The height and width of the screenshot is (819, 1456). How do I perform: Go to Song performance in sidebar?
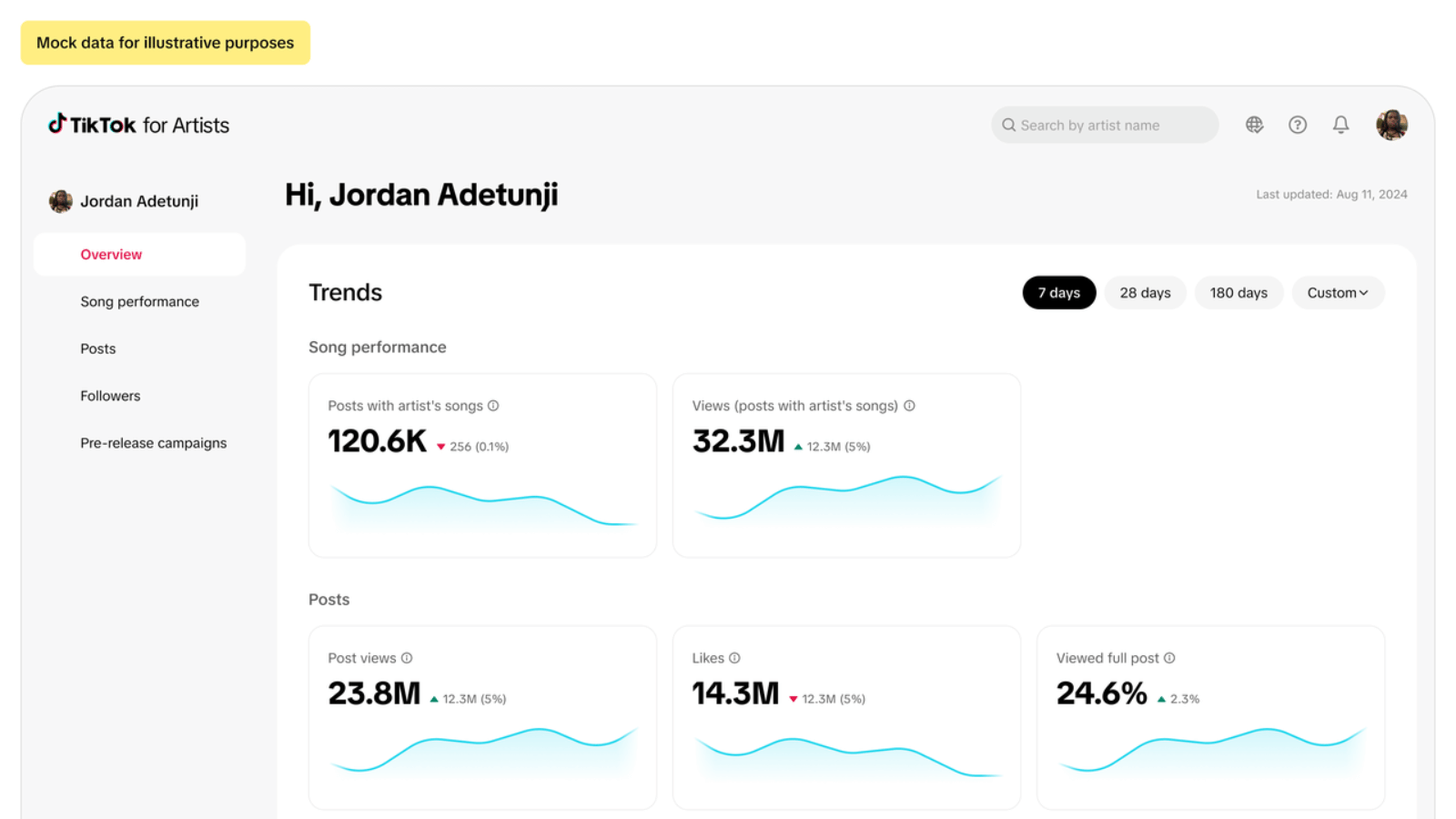click(139, 301)
